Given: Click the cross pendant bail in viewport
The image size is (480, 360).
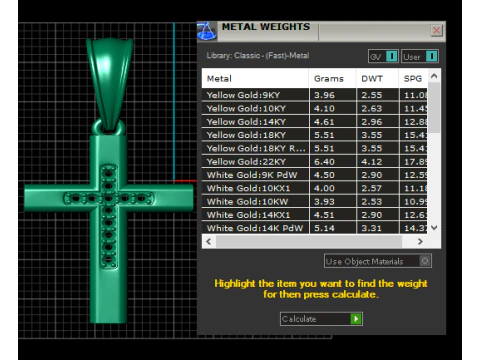Looking at the screenshot, I should coord(109,83).
